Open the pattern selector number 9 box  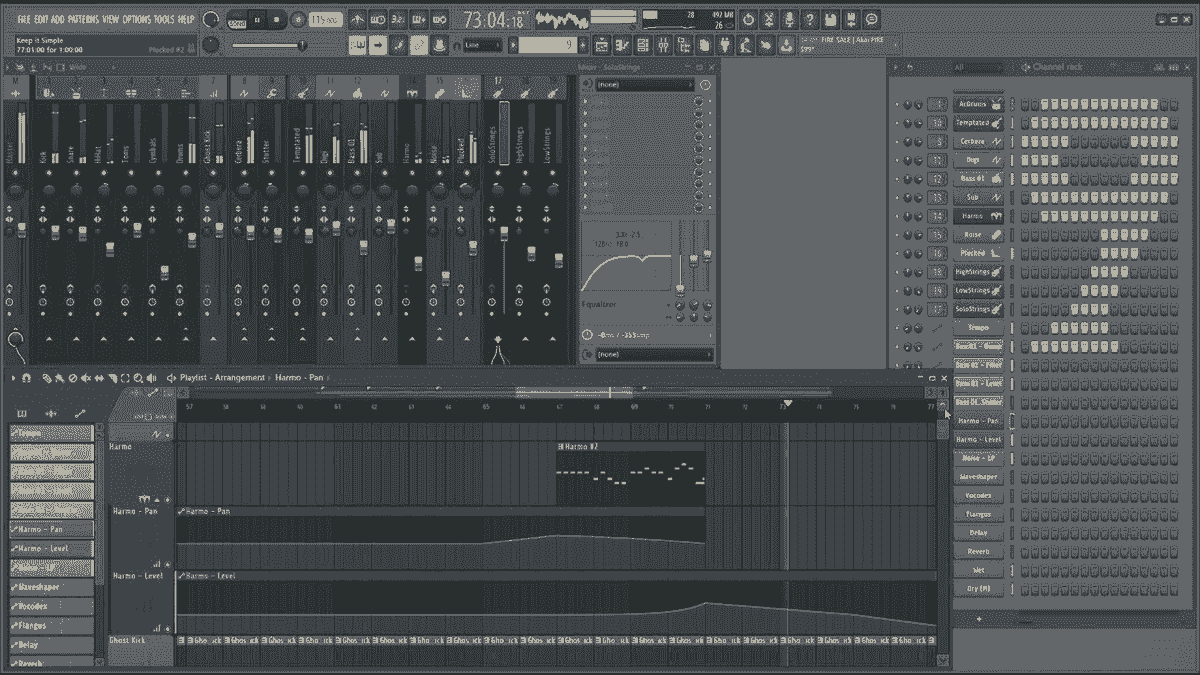(x=548, y=45)
